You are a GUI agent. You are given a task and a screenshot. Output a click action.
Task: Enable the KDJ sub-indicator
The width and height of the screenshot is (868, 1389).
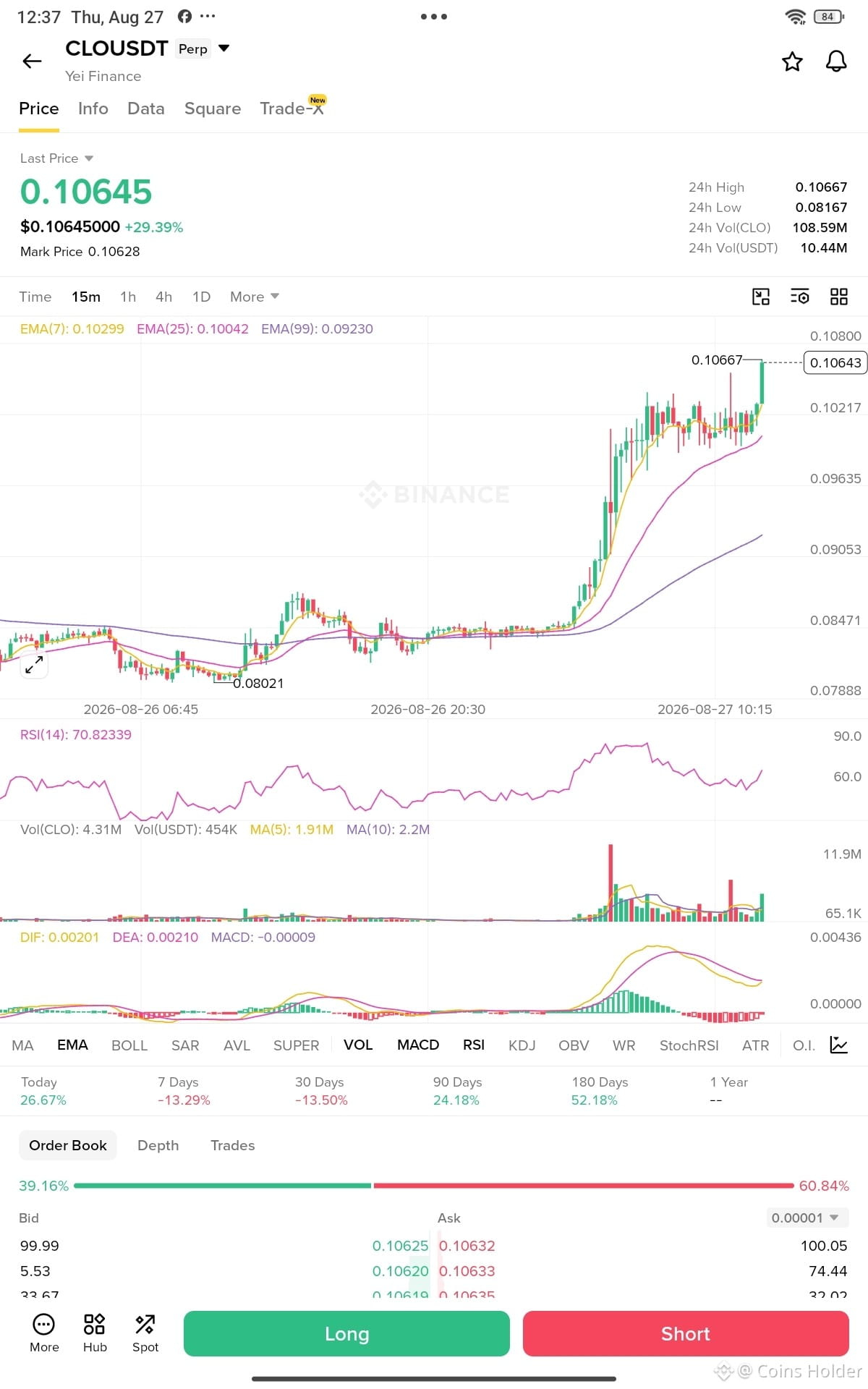(x=522, y=1045)
